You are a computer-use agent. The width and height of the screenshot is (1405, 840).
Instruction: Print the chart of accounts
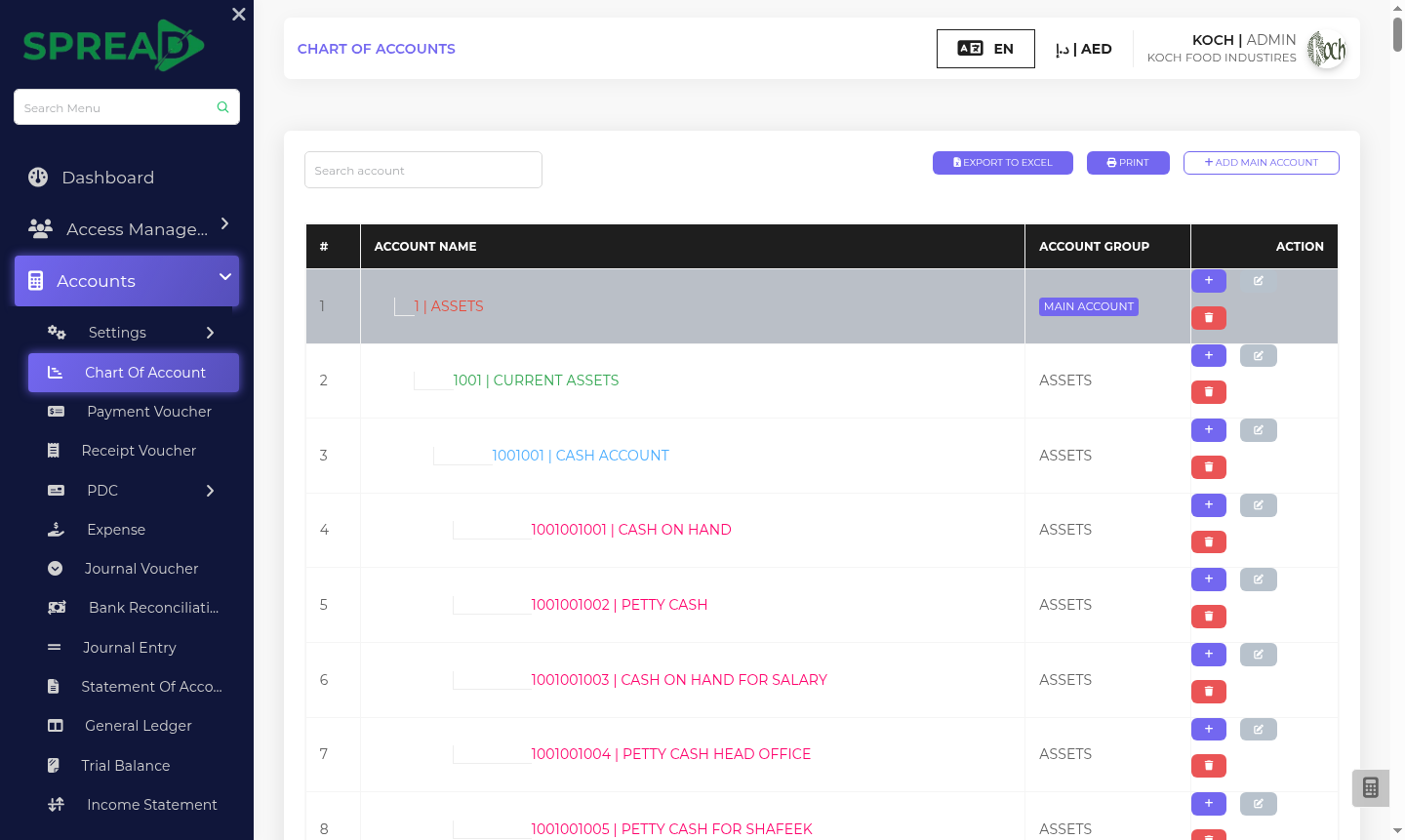coord(1128,163)
